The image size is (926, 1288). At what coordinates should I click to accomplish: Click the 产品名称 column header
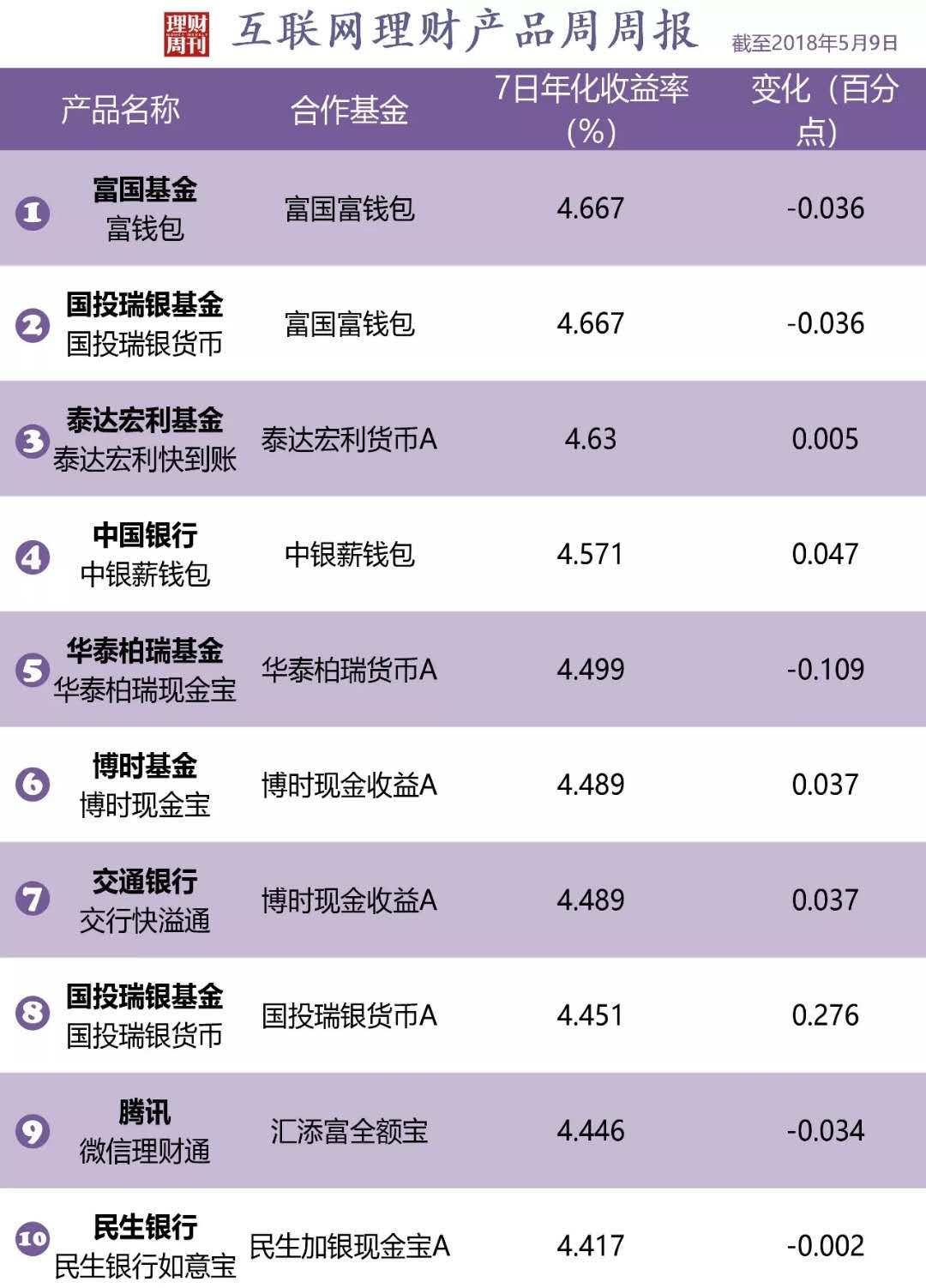(x=120, y=110)
